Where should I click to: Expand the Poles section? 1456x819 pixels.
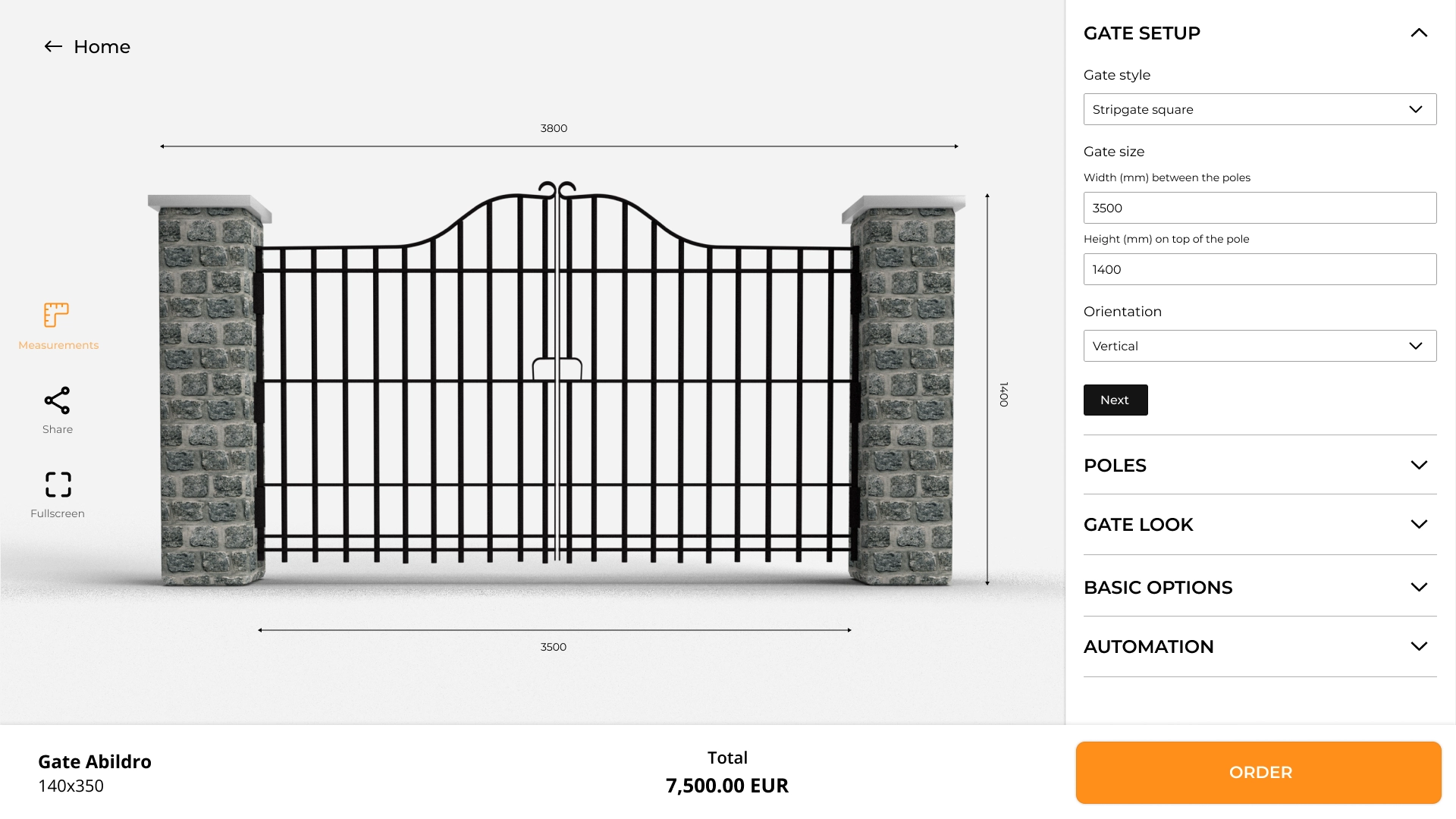point(1418,465)
